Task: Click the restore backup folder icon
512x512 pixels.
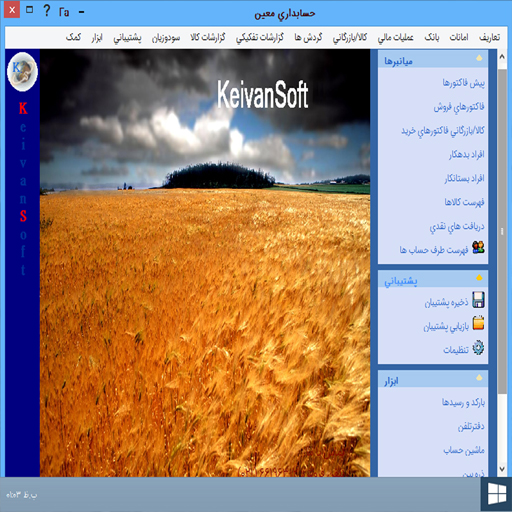Action: (478, 323)
